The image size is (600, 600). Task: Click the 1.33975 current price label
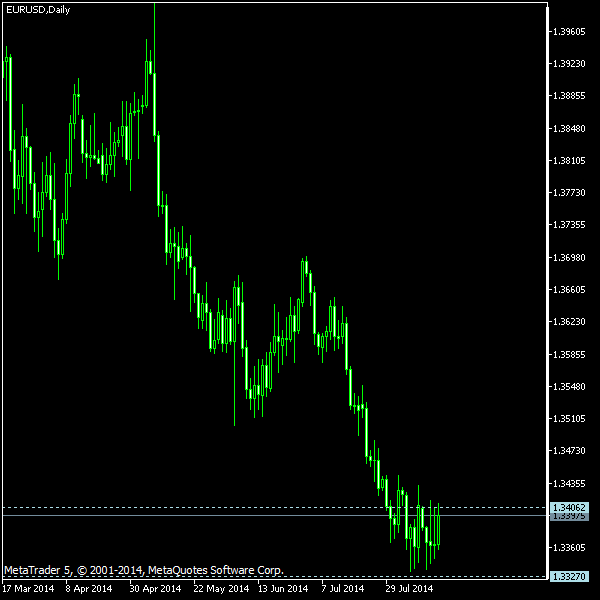(x=569, y=516)
